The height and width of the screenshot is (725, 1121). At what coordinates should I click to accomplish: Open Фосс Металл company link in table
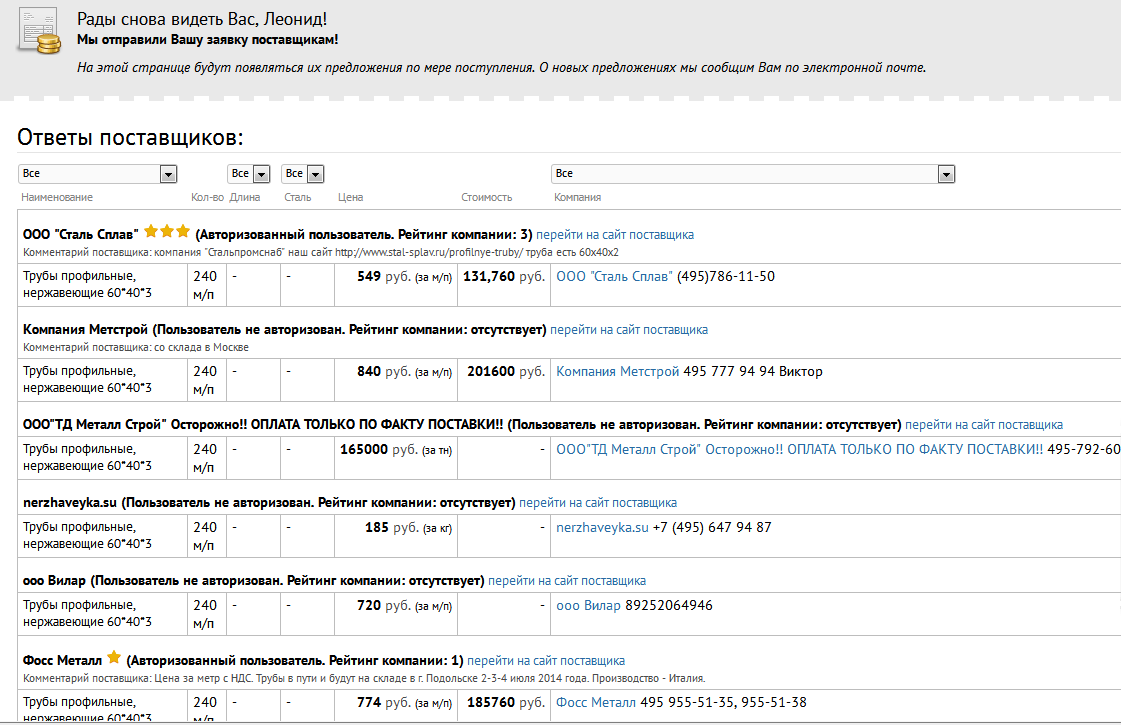tap(596, 703)
